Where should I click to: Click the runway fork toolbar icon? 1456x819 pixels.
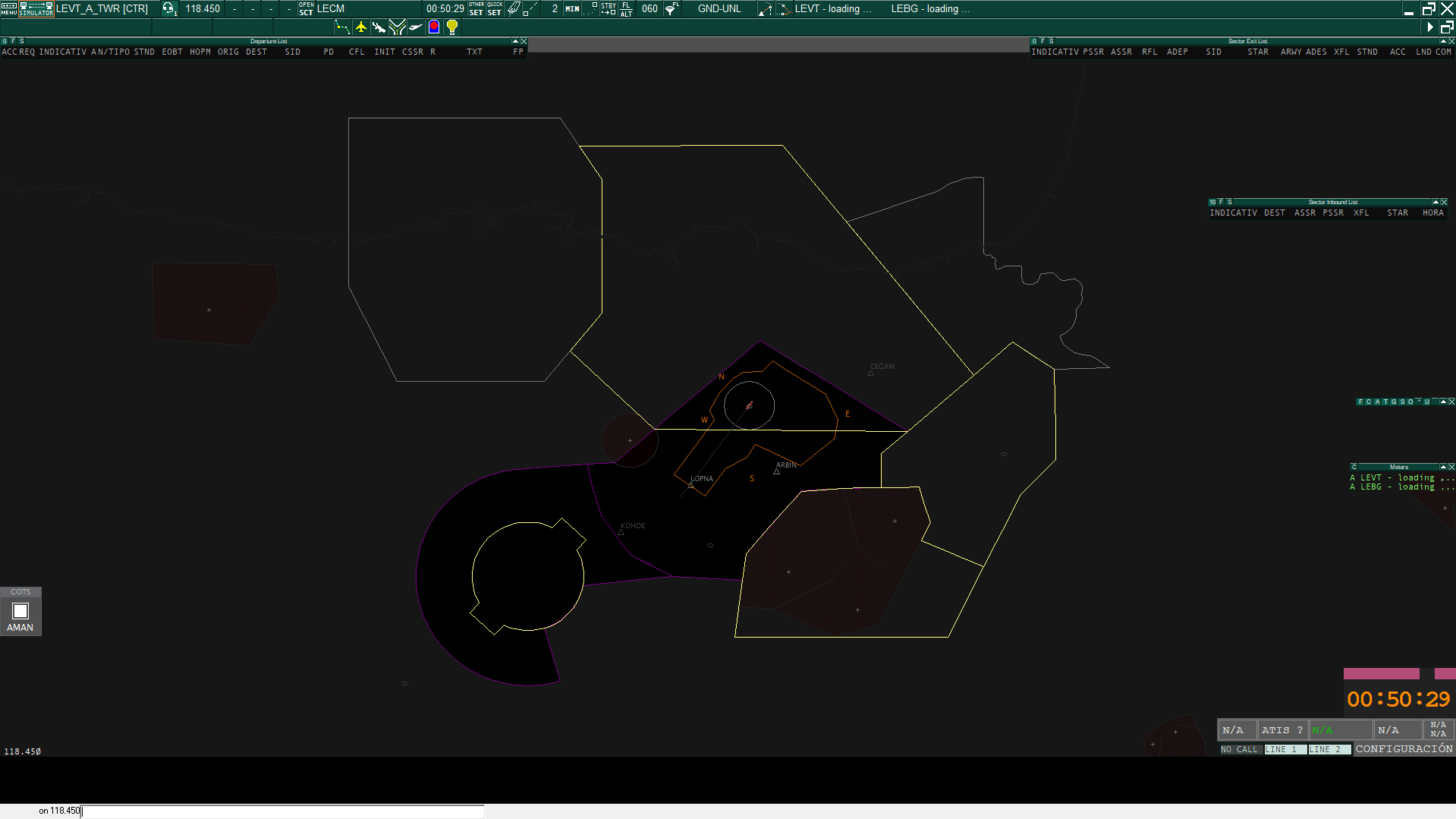tap(397, 27)
